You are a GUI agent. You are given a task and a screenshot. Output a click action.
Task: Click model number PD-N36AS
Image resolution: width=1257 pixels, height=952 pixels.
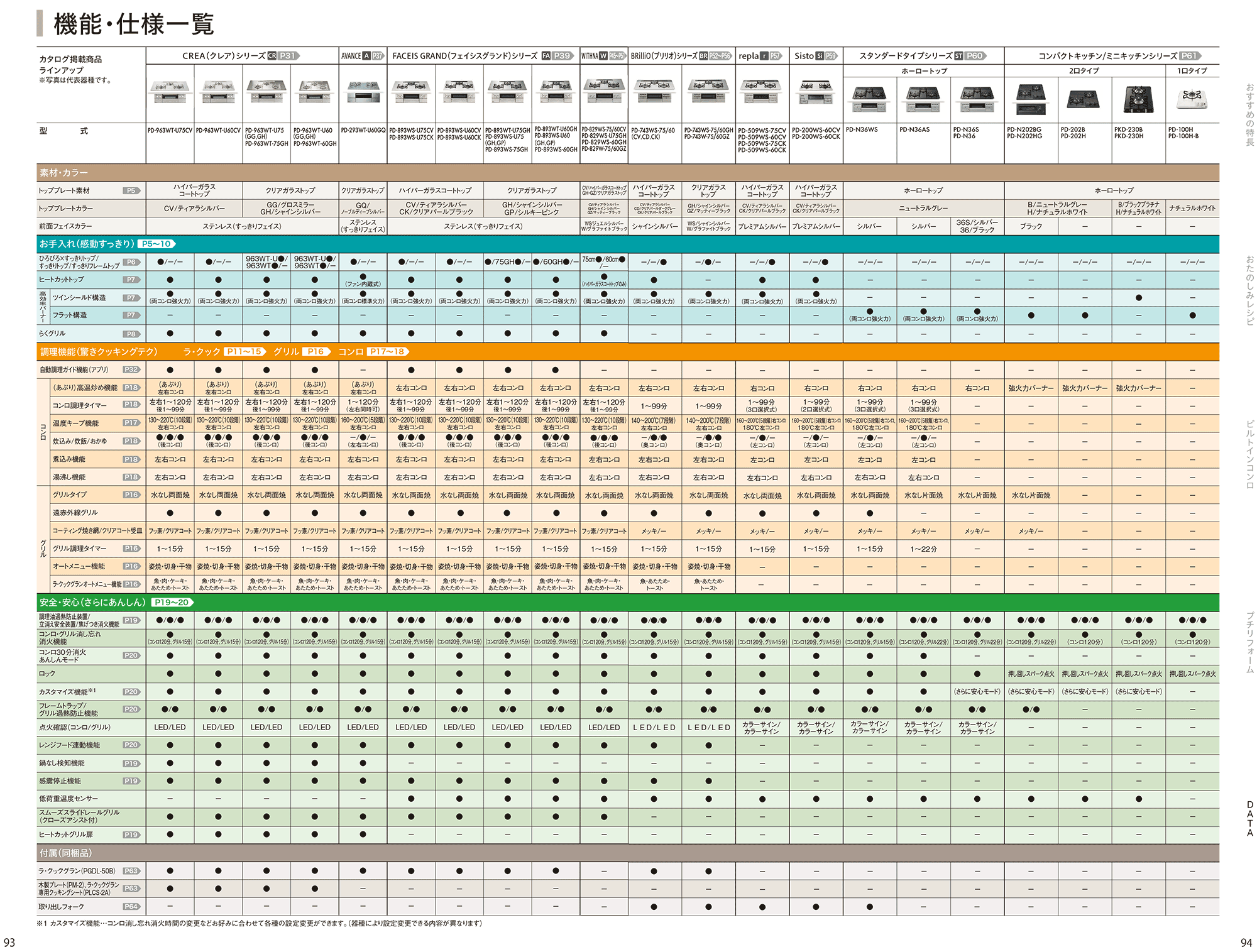click(914, 130)
